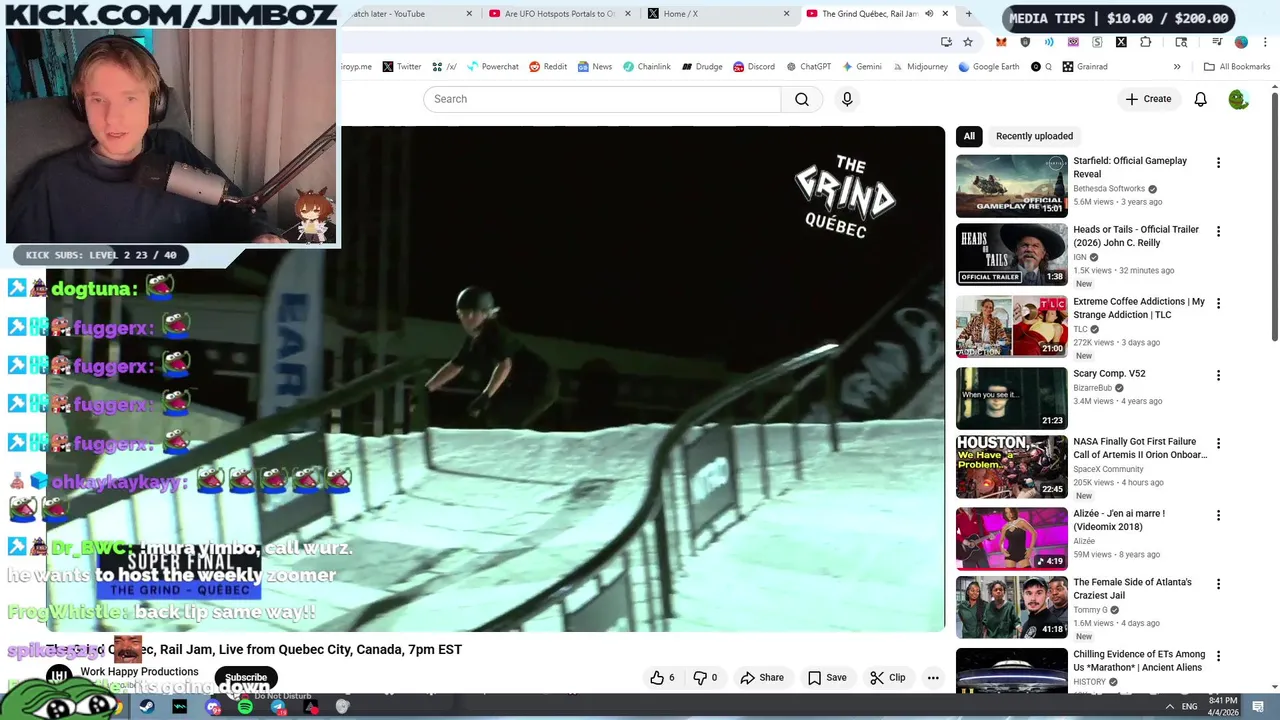Show hidden system tray icons chevron
1280x720 pixels.
point(1169,706)
